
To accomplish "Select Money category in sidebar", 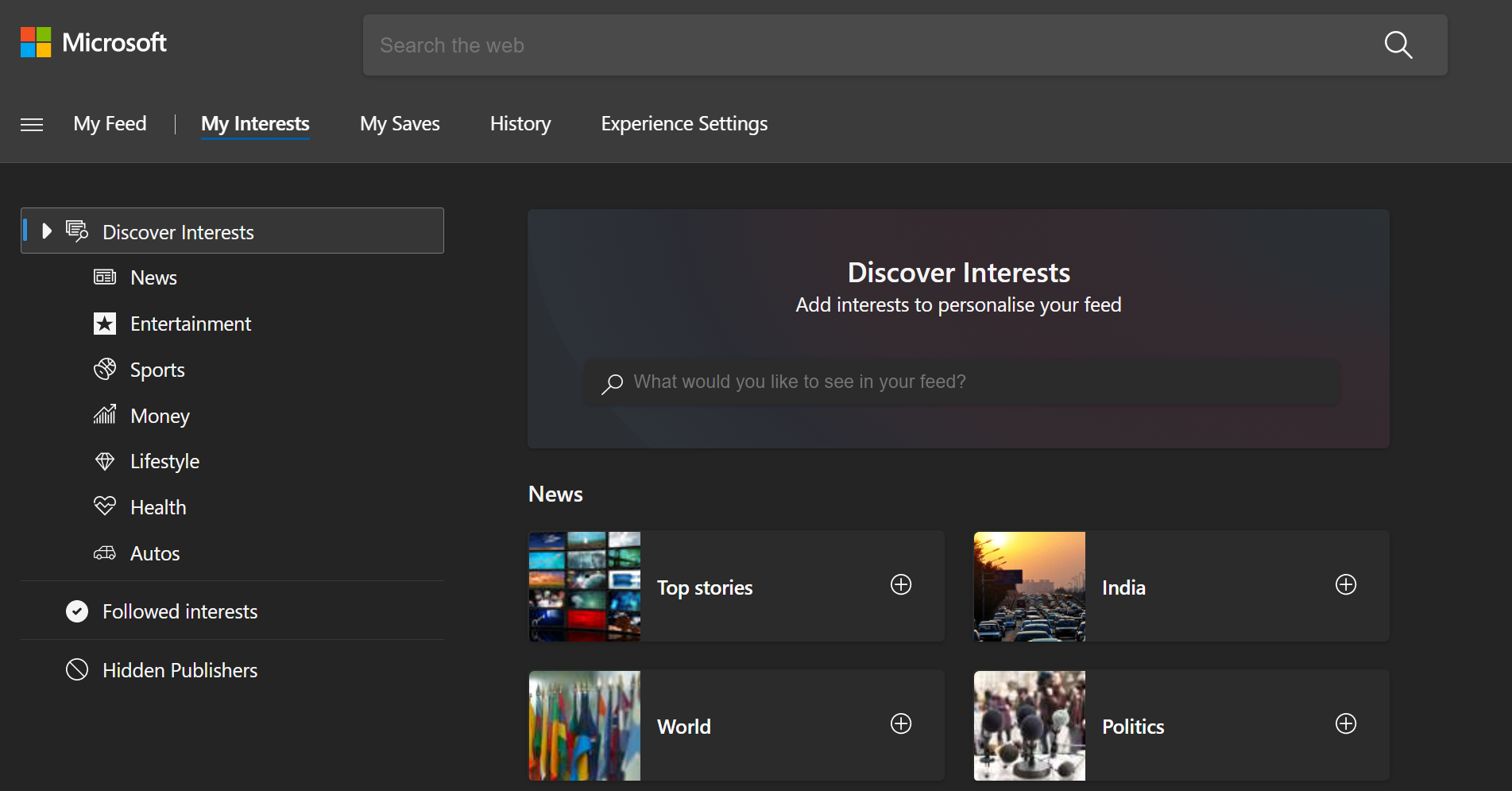I will point(160,416).
